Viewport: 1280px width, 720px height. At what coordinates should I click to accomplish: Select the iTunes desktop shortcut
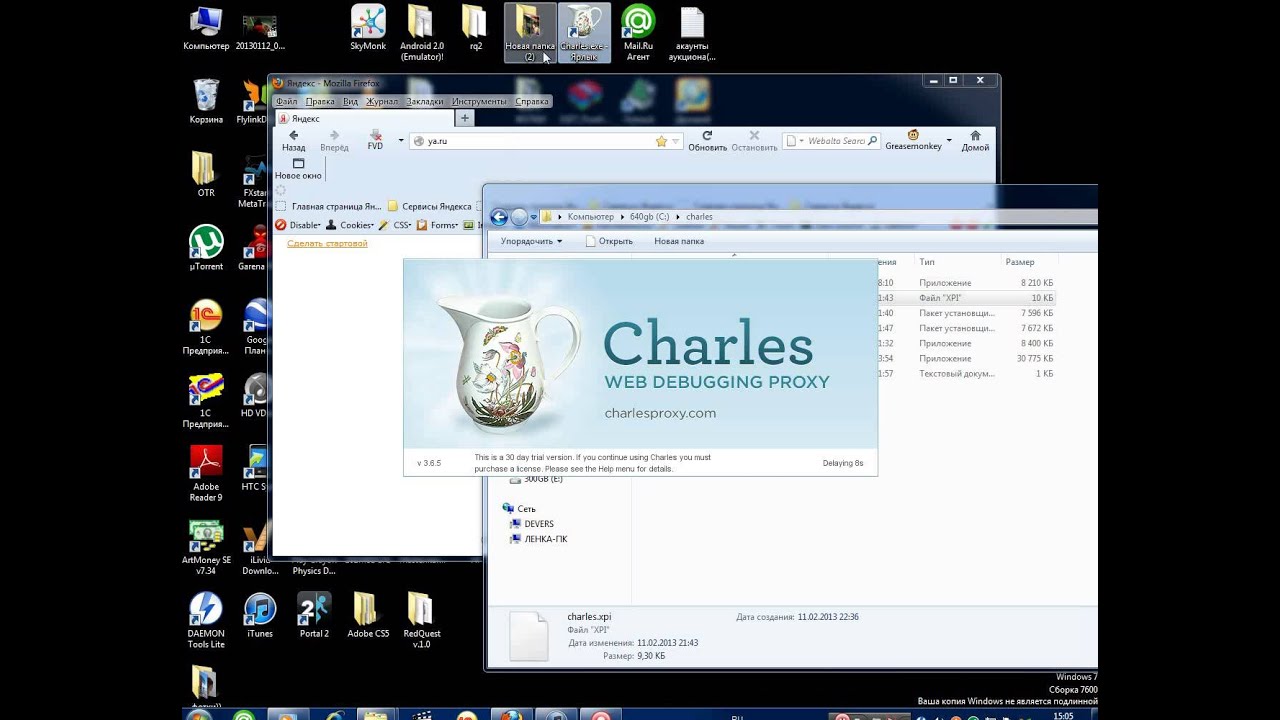pyautogui.click(x=260, y=615)
